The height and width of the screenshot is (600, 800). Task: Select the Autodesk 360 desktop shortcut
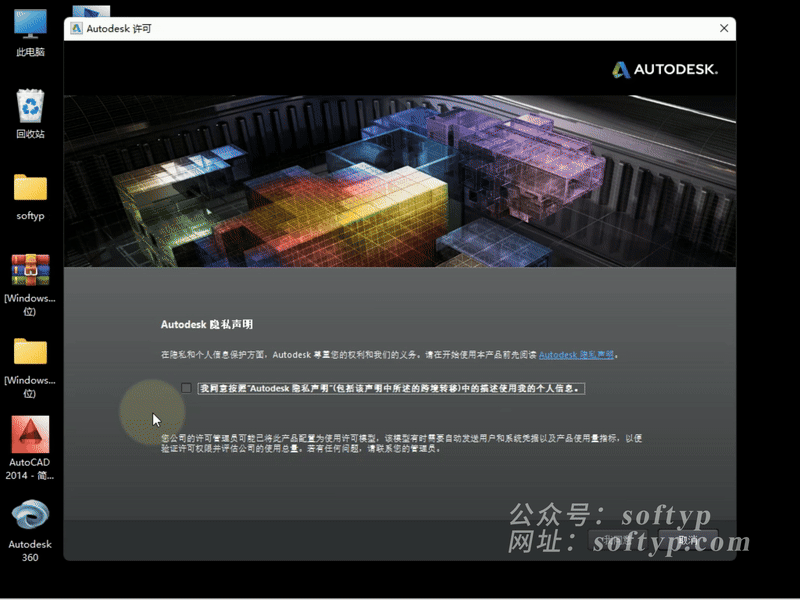point(30,531)
